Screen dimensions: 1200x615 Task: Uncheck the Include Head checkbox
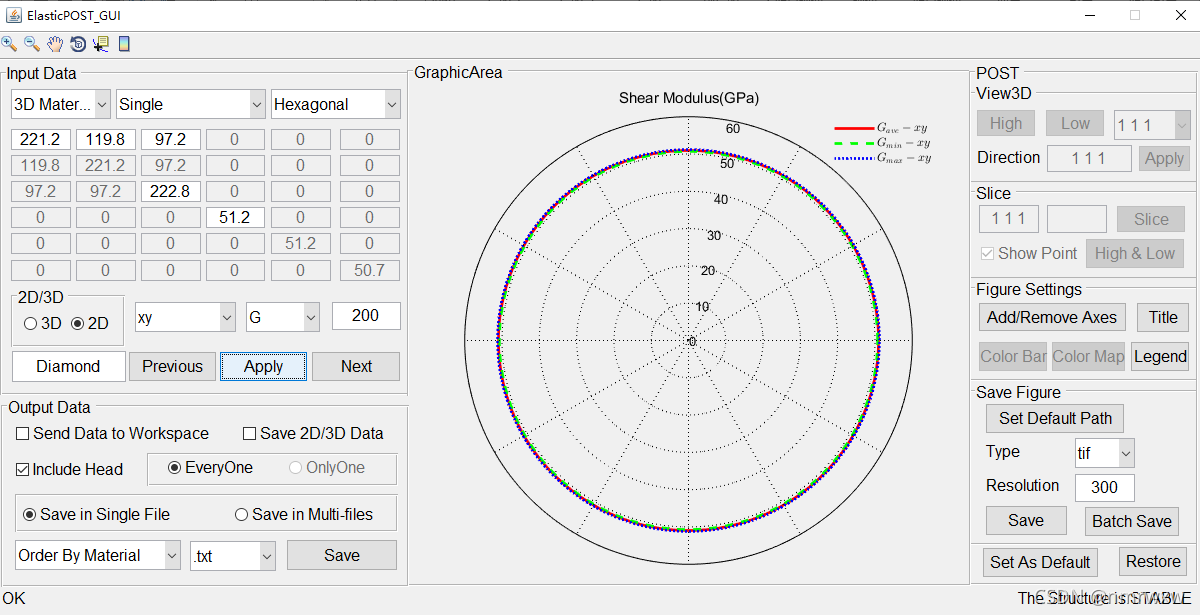(x=22, y=469)
